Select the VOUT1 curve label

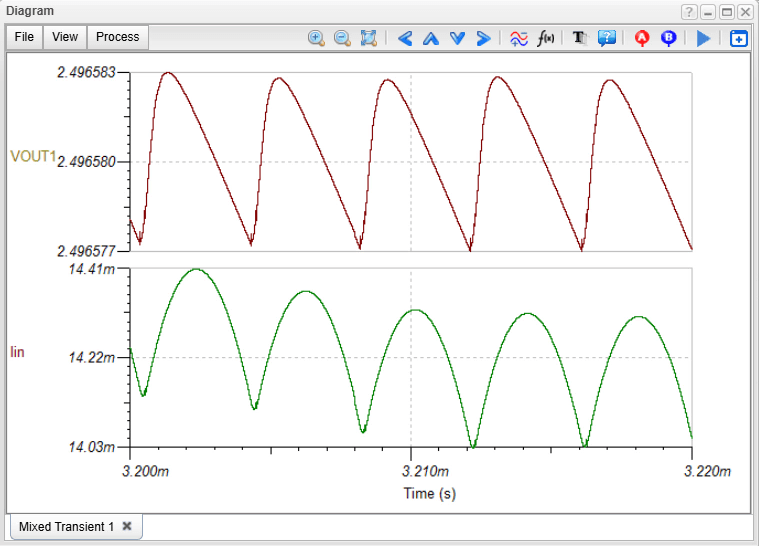32,156
